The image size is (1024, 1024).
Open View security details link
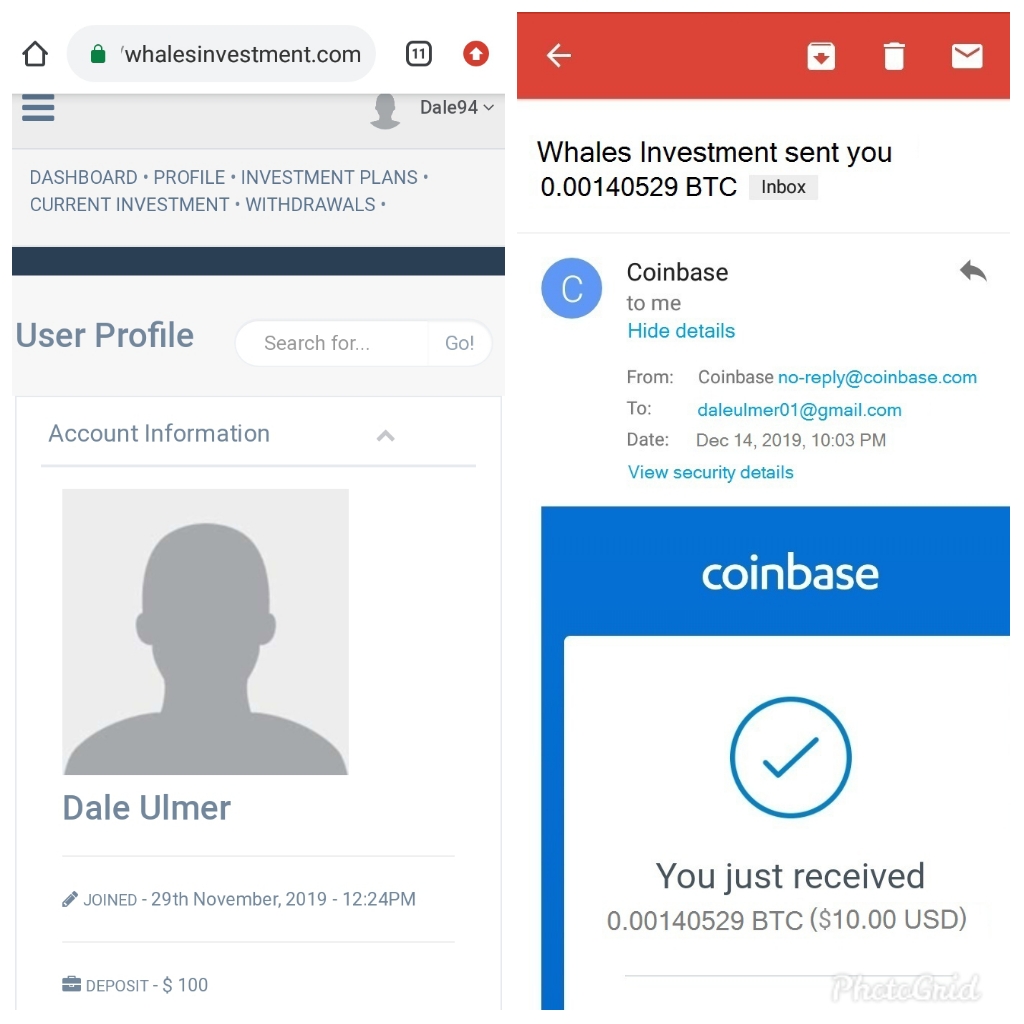pos(711,472)
